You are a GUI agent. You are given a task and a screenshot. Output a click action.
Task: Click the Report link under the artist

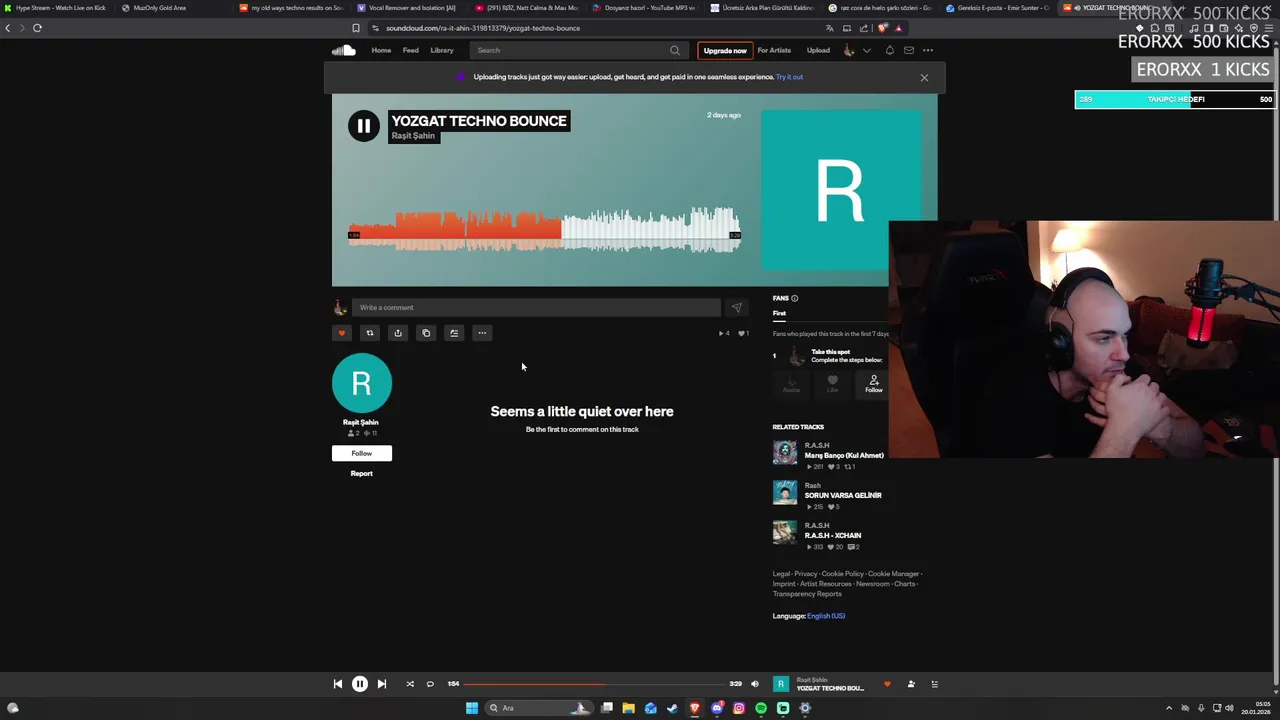[362, 473]
